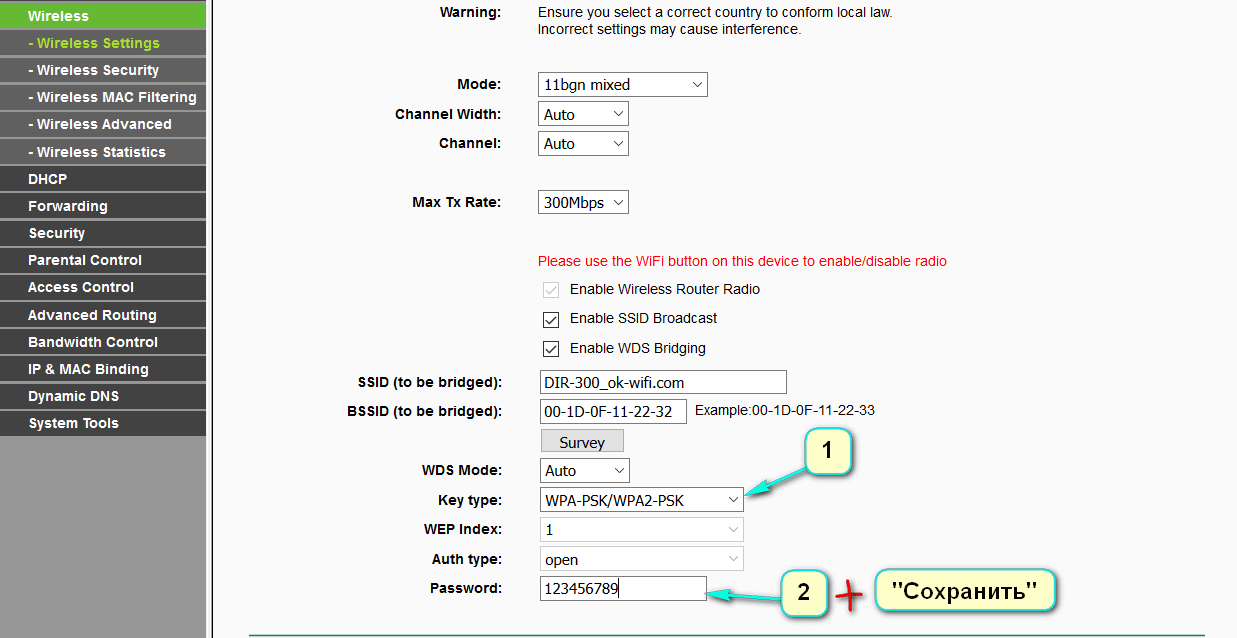1237x638 pixels.
Task: Select Wireless Settings submenu item
Action: pos(103,43)
